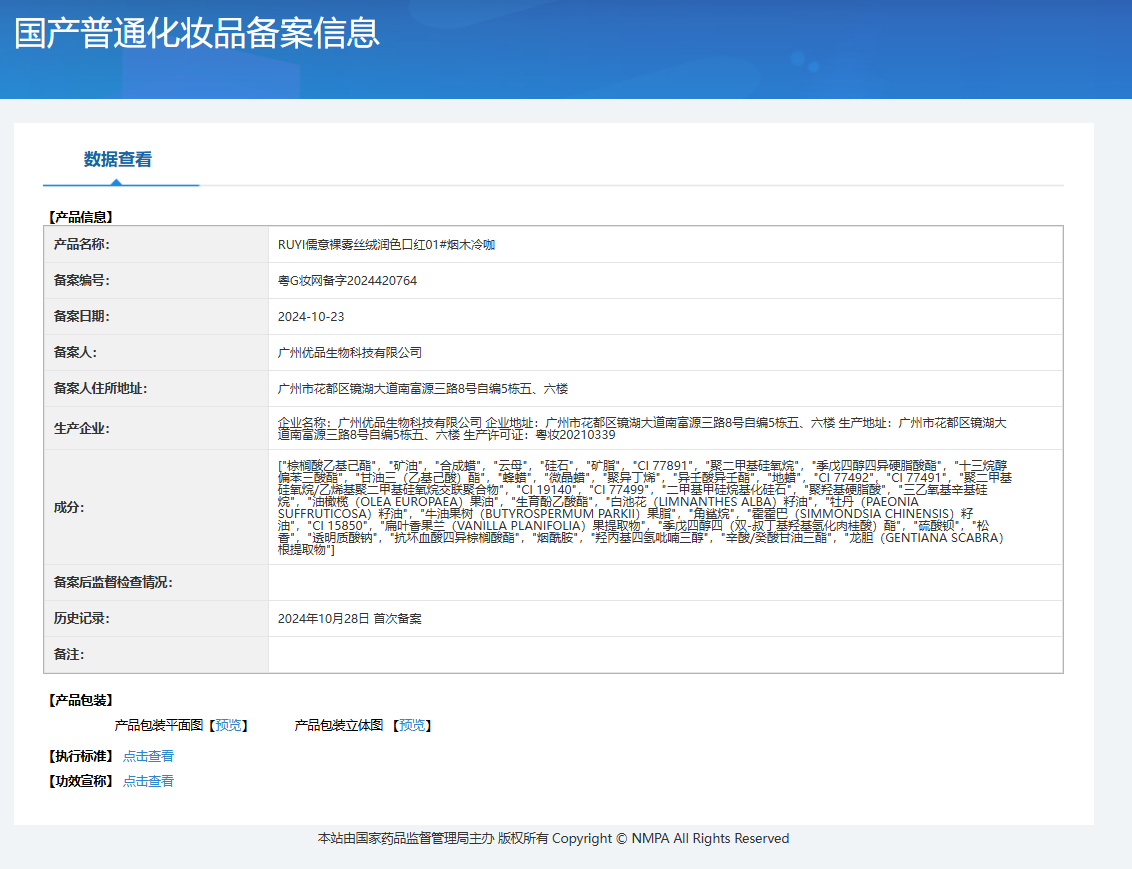Open 预览 link for 产品包装立体图
1132x869 pixels.
click(x=412, y=725)
